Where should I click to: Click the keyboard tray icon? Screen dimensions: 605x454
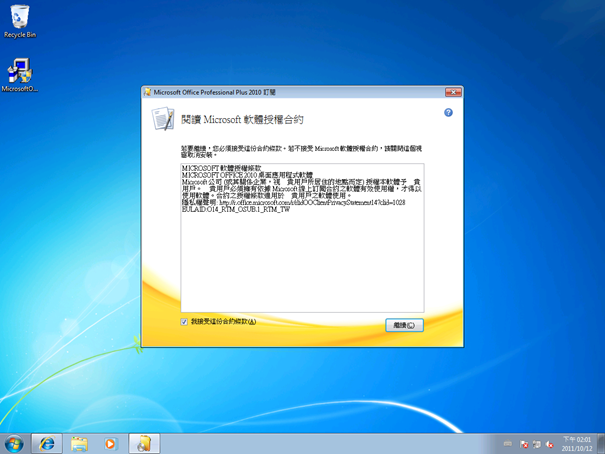[508, 444]
